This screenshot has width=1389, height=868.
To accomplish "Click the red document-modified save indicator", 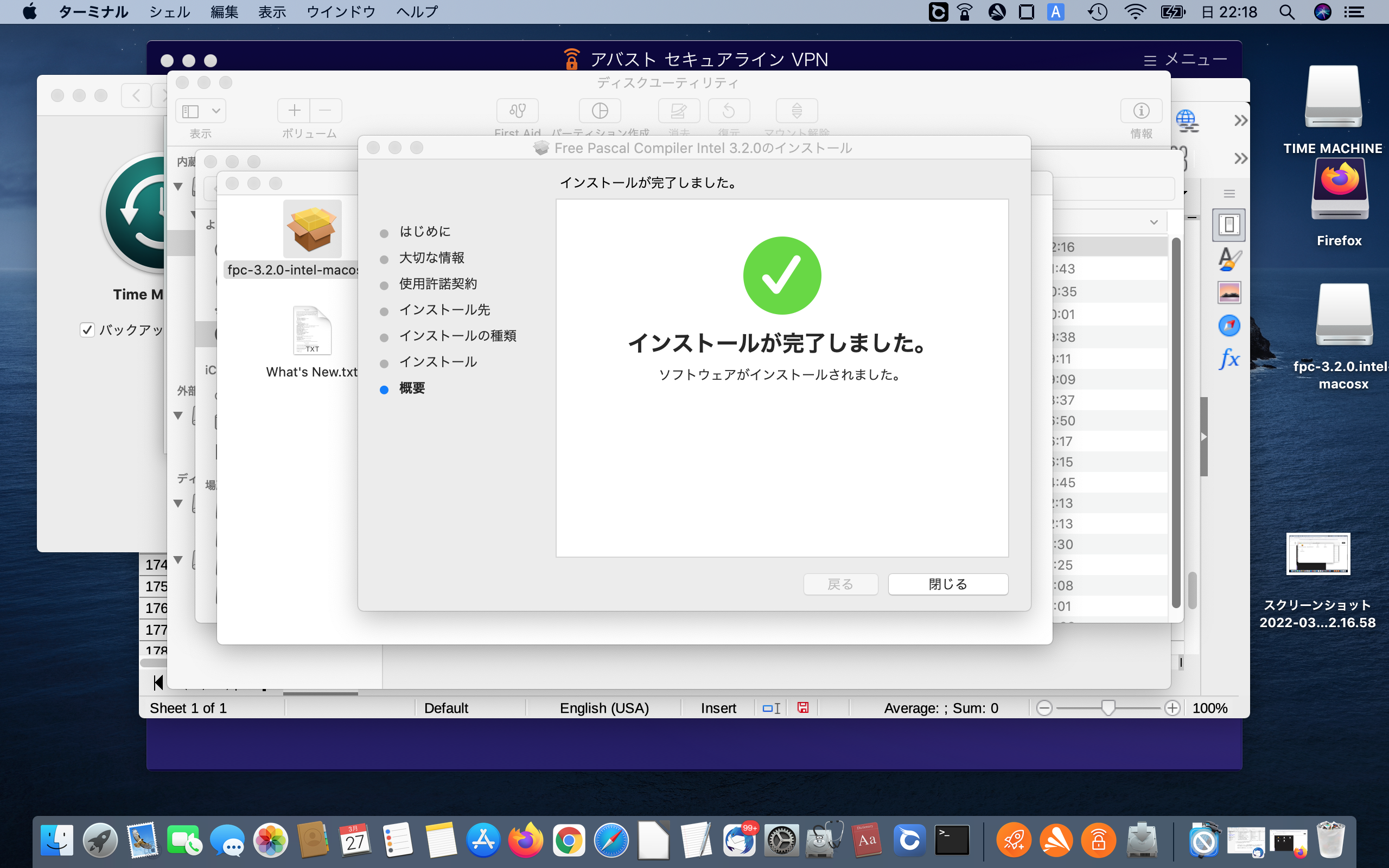I will point(803,708).
